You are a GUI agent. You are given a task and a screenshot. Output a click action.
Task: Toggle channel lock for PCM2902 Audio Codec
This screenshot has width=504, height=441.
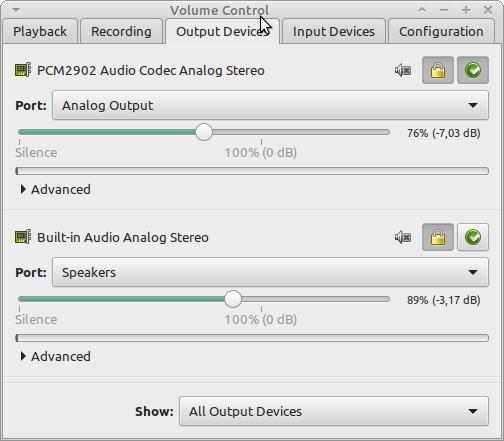[x=438, y=70]
